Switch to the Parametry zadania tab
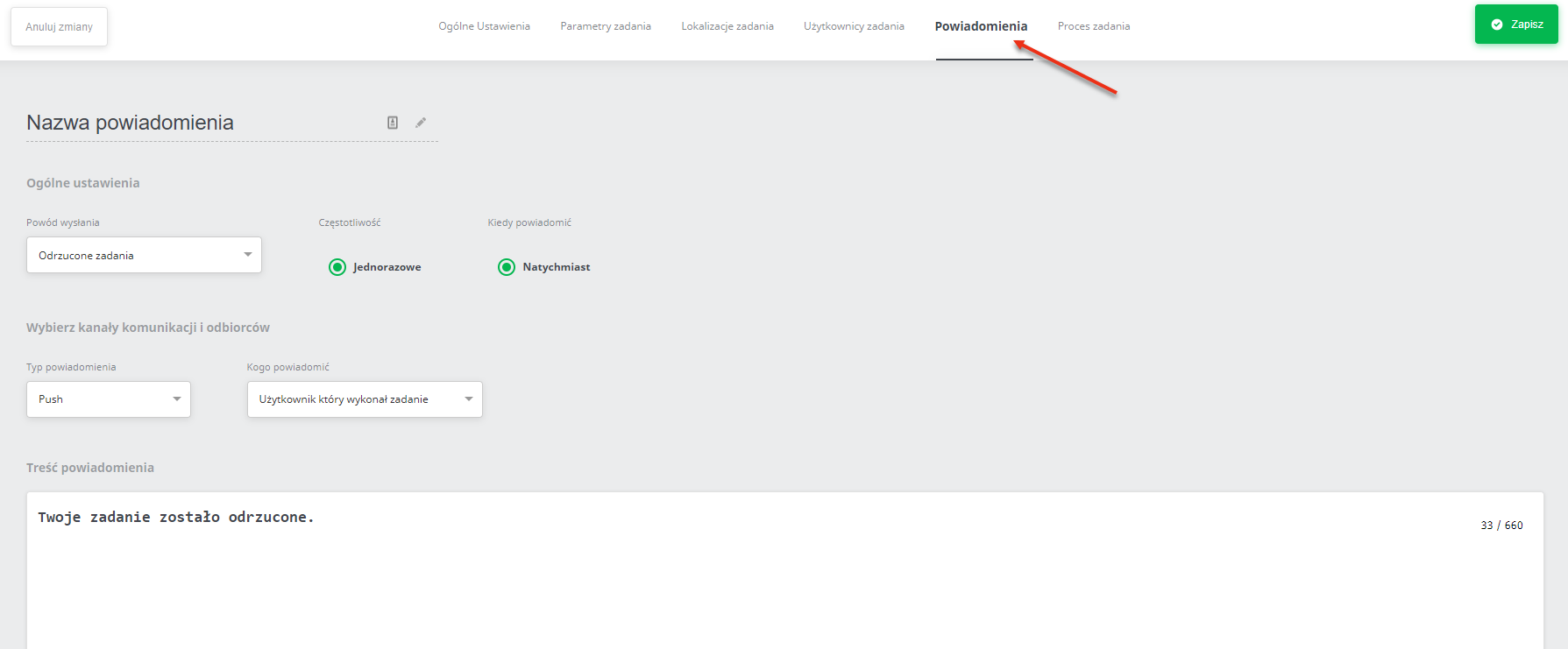Image resolution: width=1568 pixels, height=649 pixels. (x=606, y=26)
